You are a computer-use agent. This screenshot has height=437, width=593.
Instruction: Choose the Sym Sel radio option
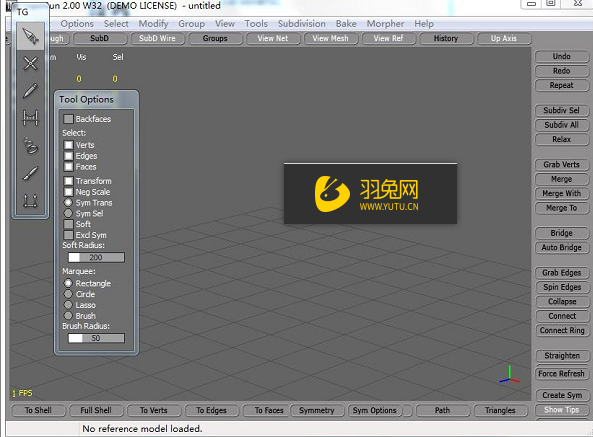[x=68, y=213]
